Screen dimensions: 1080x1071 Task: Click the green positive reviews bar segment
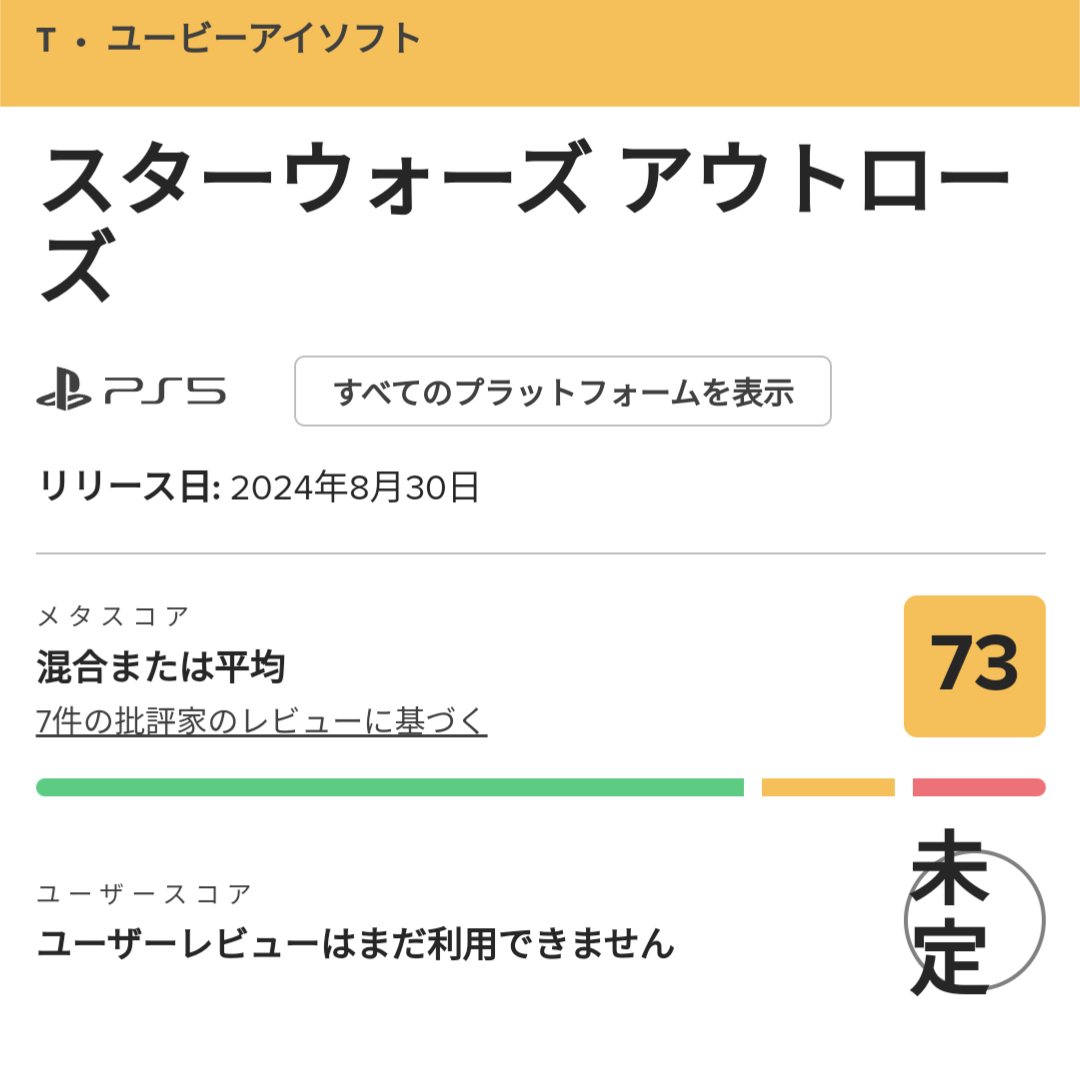pyautogui.click(x=389, y=787)
